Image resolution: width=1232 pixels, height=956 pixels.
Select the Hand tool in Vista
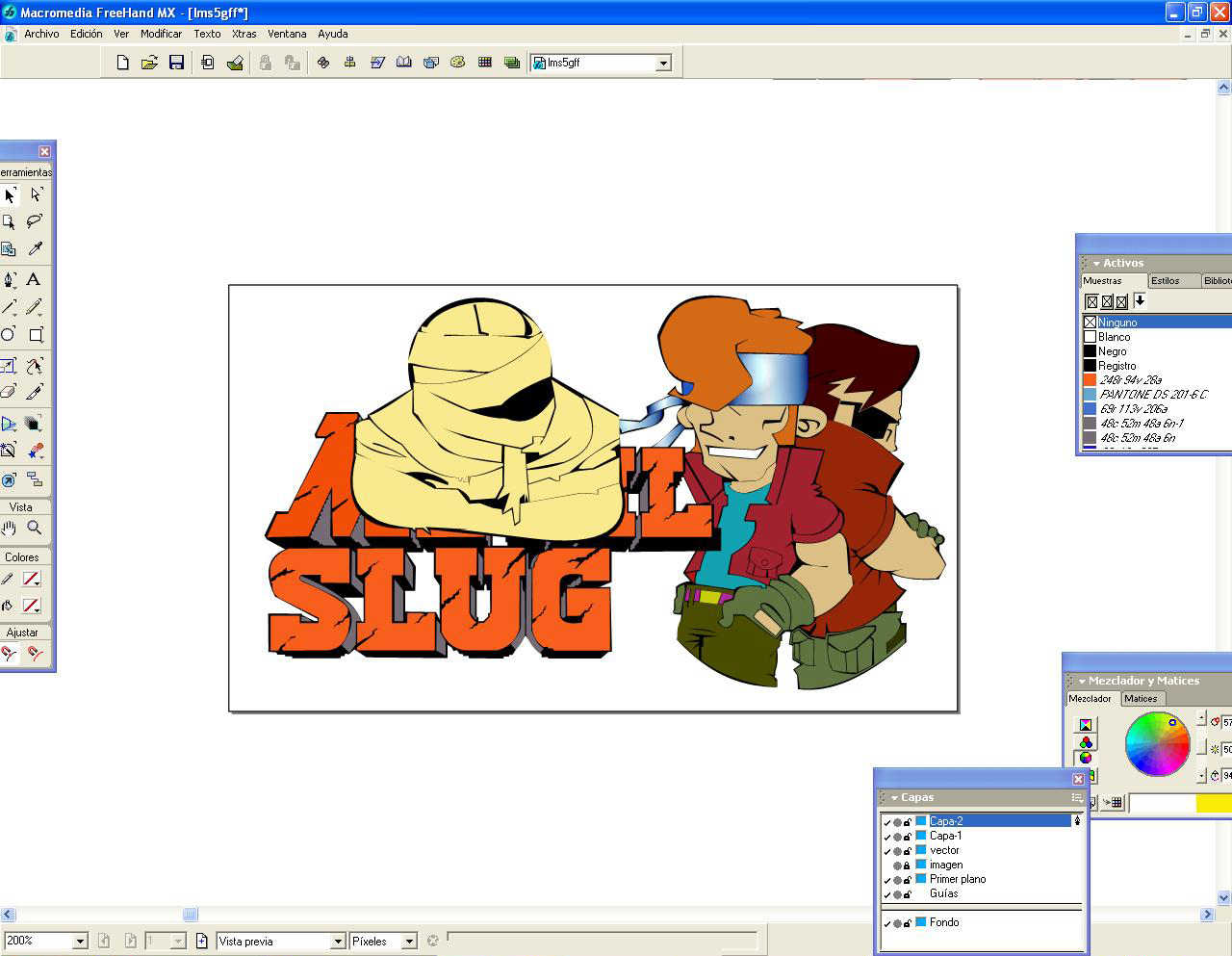point(9,528)
